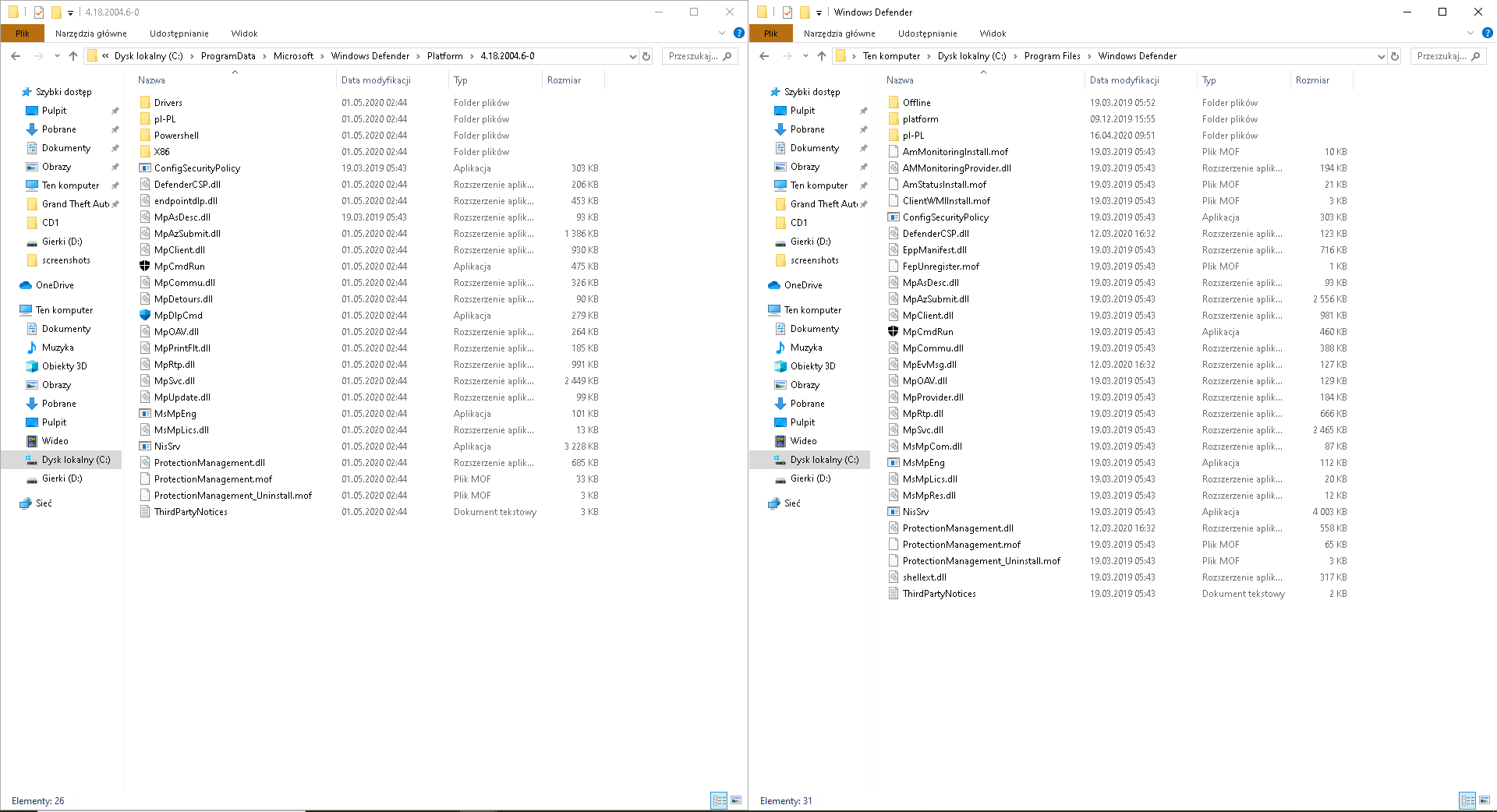
Task: Expand the ribbon in left window
Action: coord(722,33)
